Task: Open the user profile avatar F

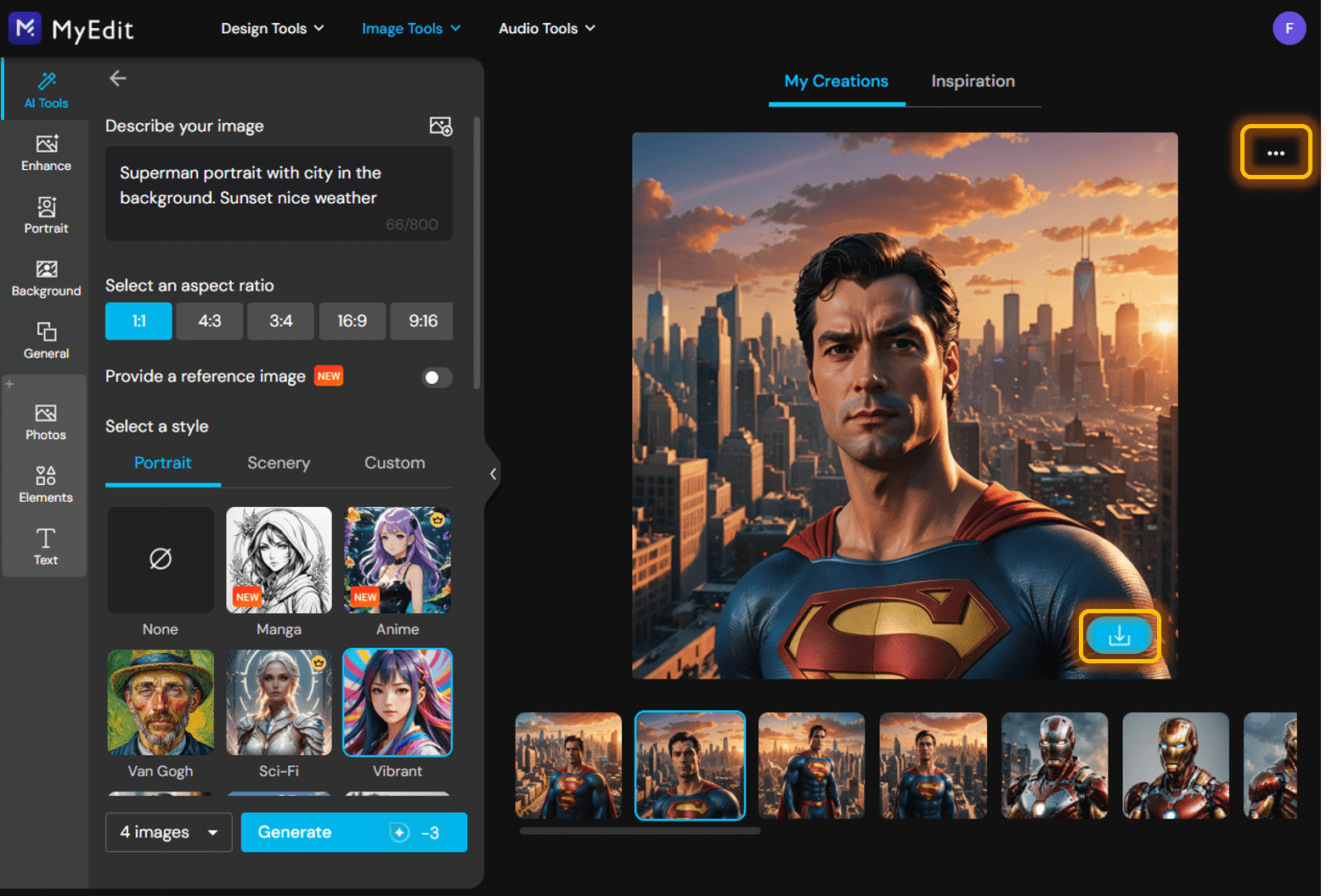Action: pos(1289,28)
